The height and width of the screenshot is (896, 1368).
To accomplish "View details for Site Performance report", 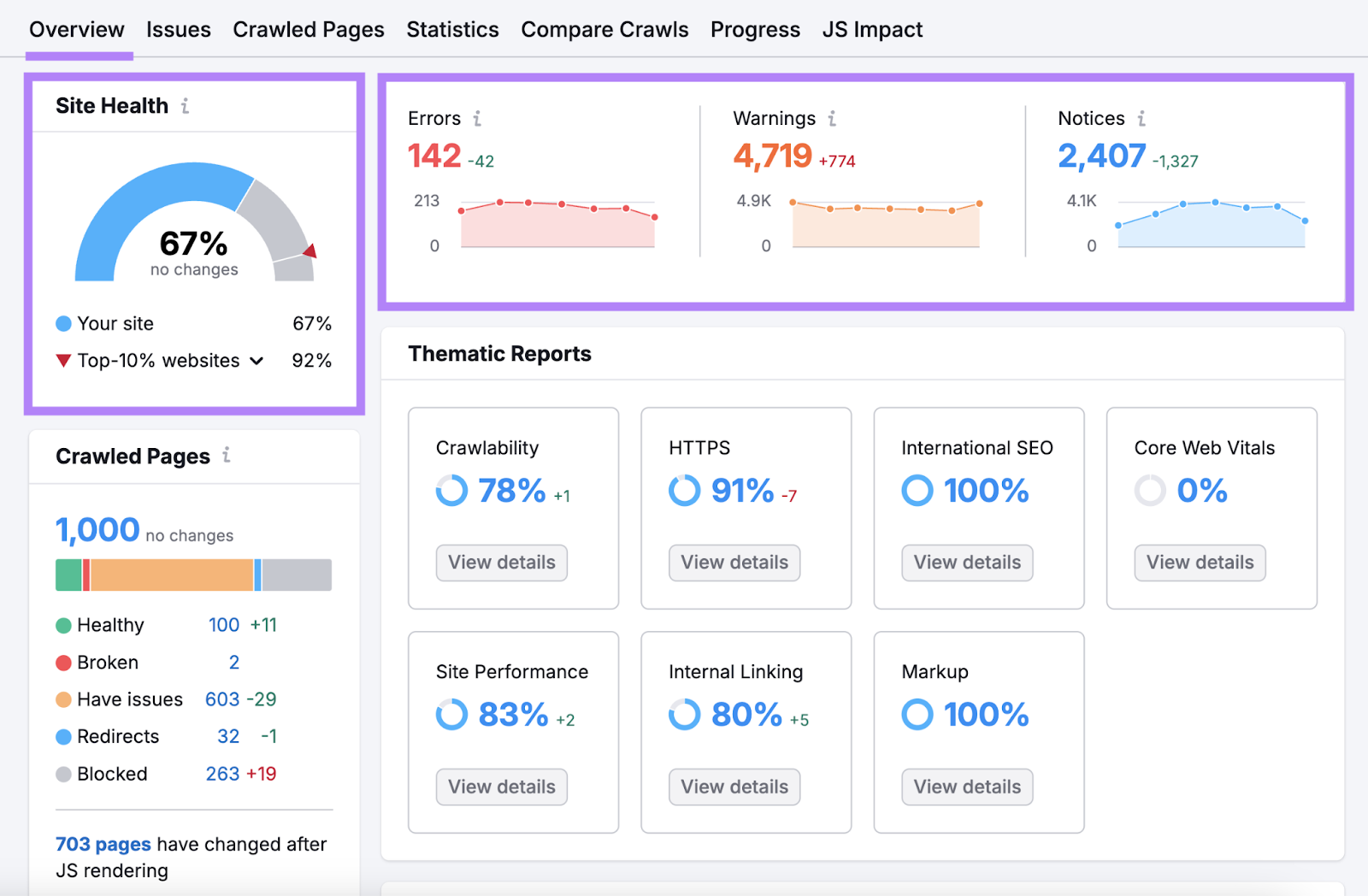I will tap(502, 787).
